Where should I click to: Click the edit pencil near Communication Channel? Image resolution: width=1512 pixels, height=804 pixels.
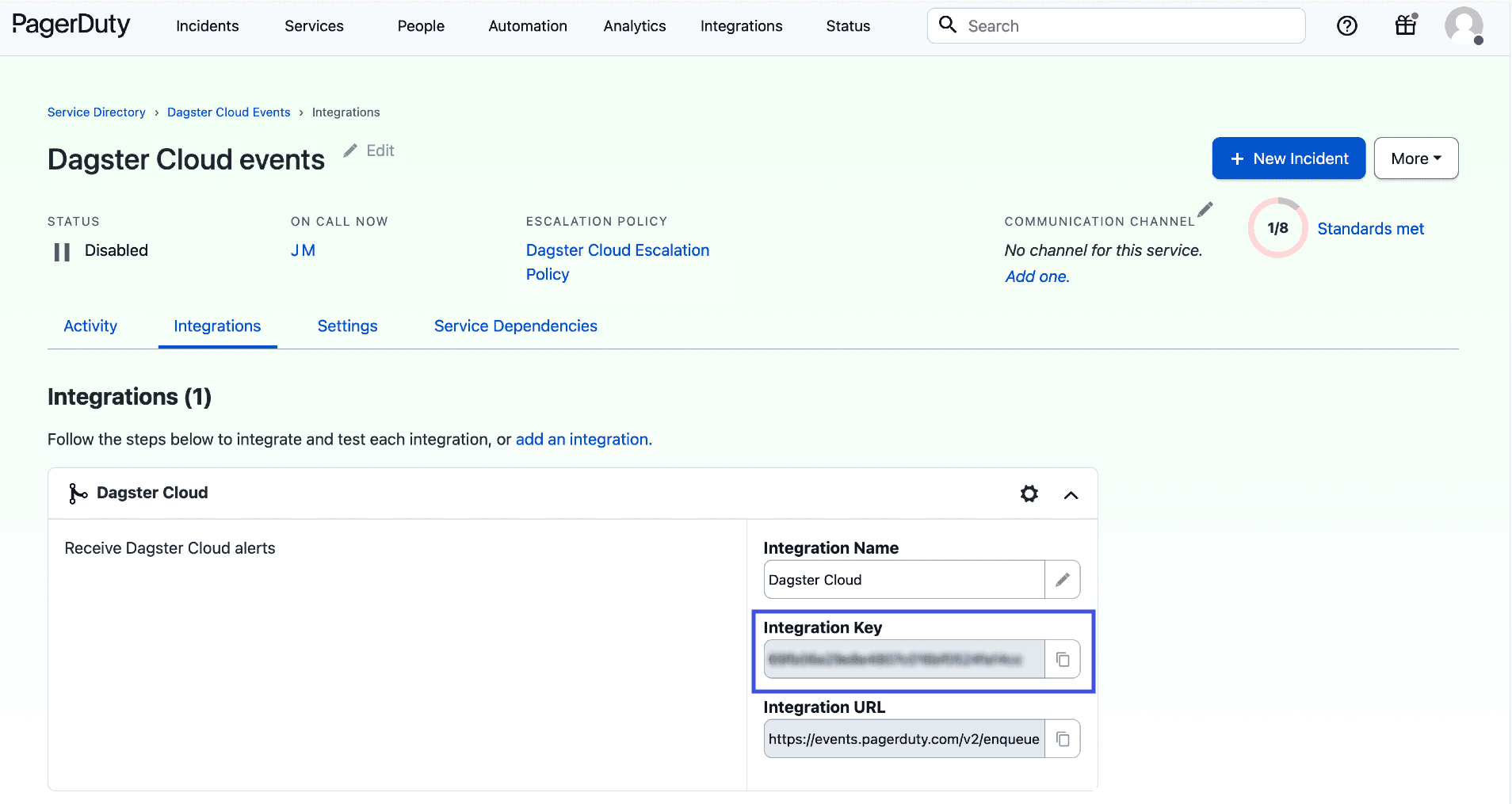pyautogui.click(x=1205, y=209)
